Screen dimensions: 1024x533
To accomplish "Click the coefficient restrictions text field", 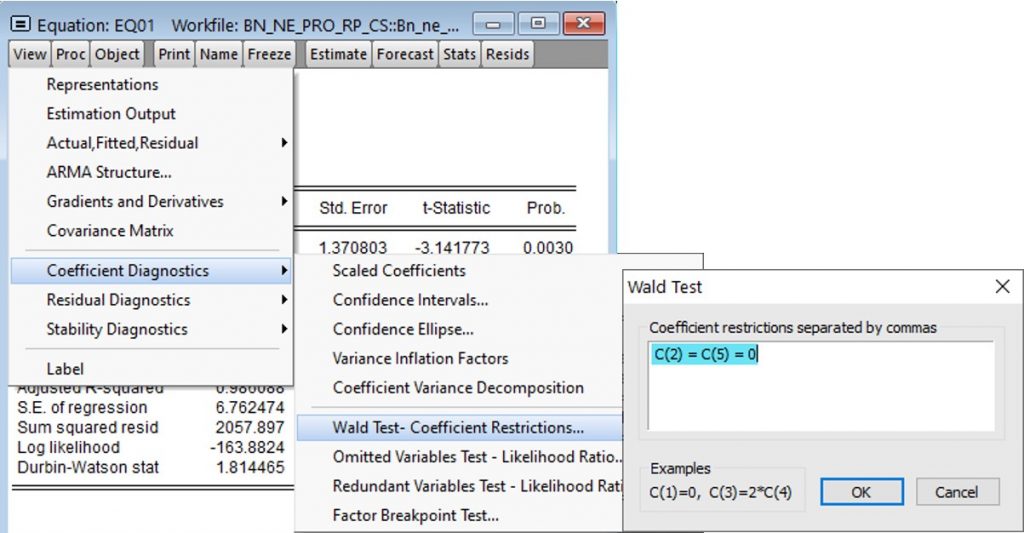I will pyautogui.click(x=820, y=385).
